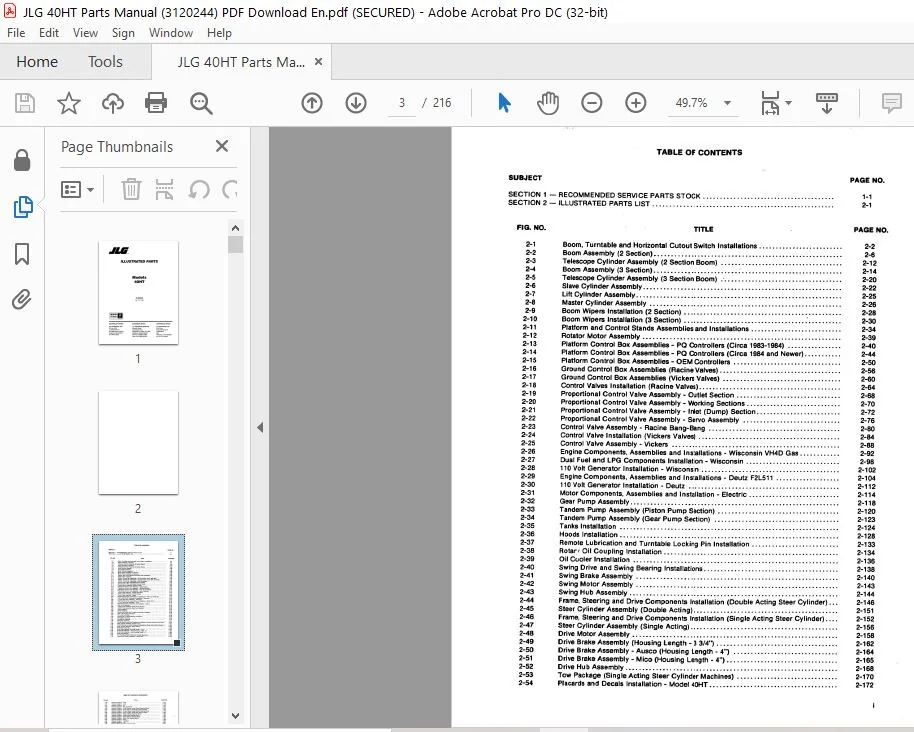The height and width of the screenshot is (732, 914).
Task: Click 'SECTION 2 — ILLUSTRATED PARTS LIST' entry
Action: 578,203
